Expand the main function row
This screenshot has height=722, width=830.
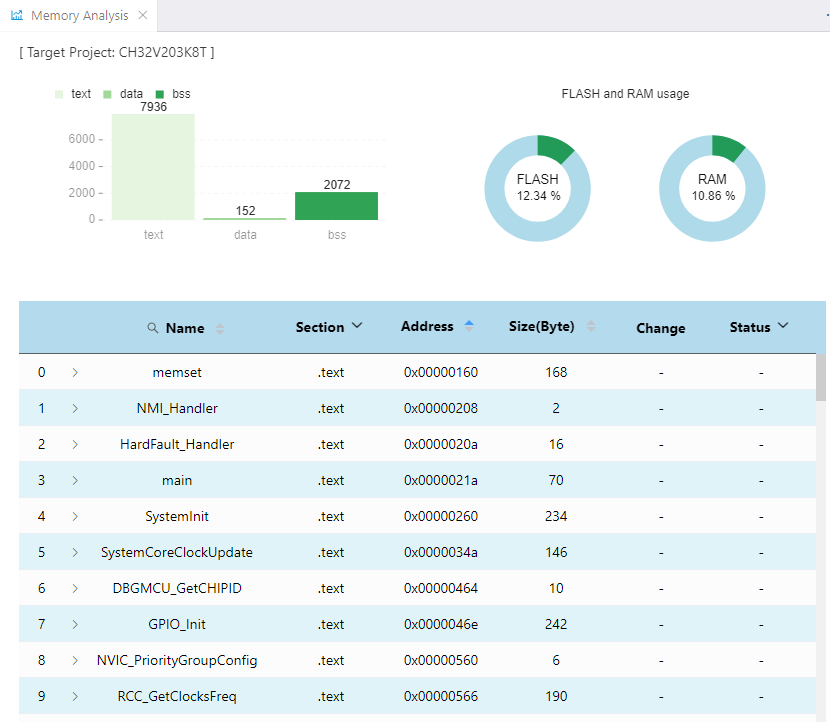coord(75,481)
